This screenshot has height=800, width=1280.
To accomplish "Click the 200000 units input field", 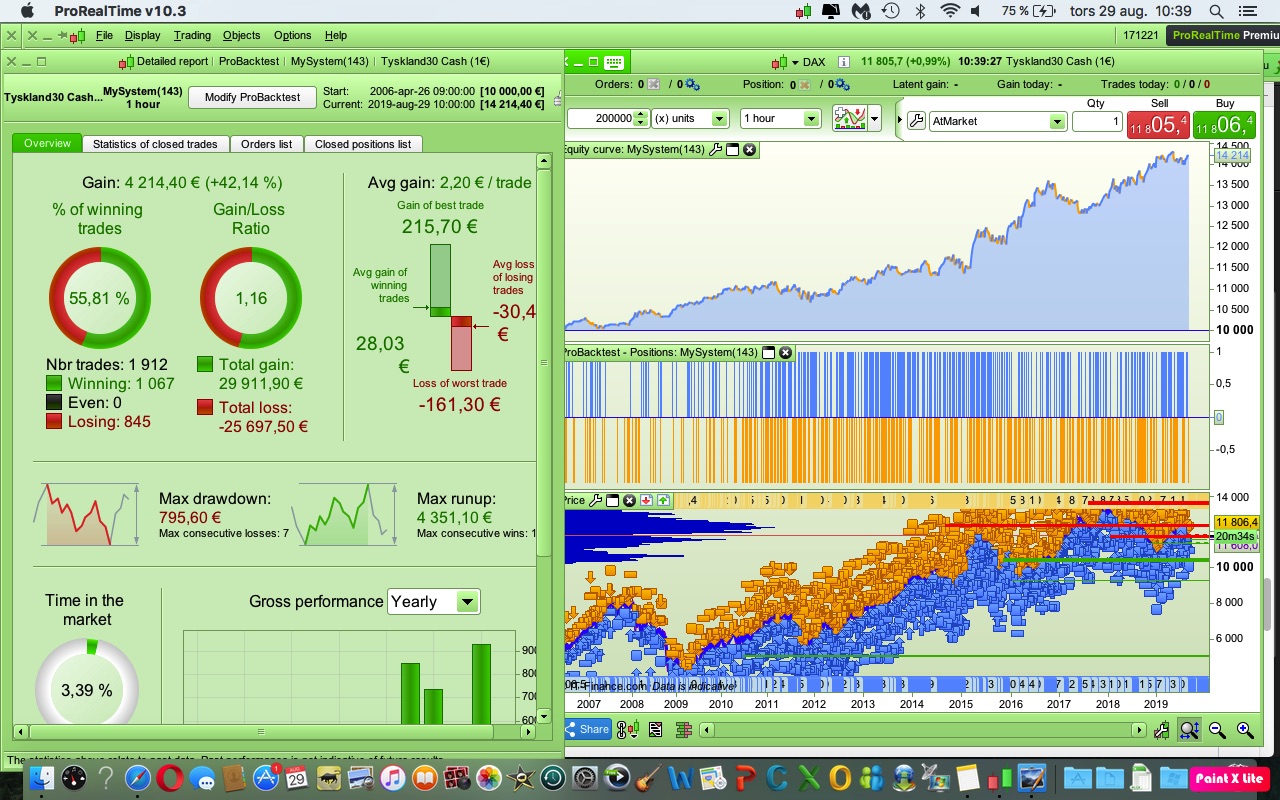I will pyautogui.click(x=601, y=118).
